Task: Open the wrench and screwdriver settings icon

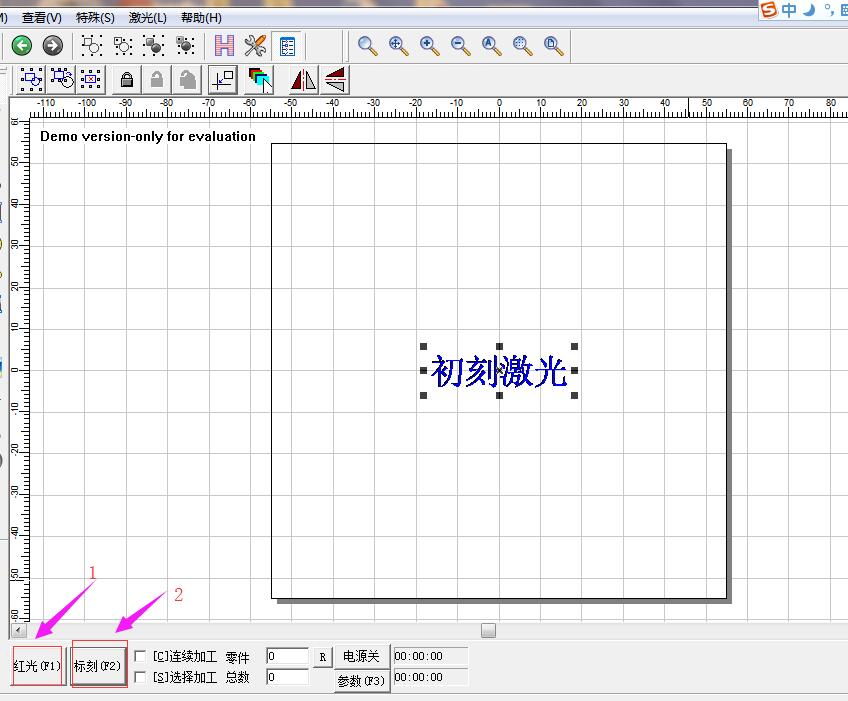Action: click(255, 45)
